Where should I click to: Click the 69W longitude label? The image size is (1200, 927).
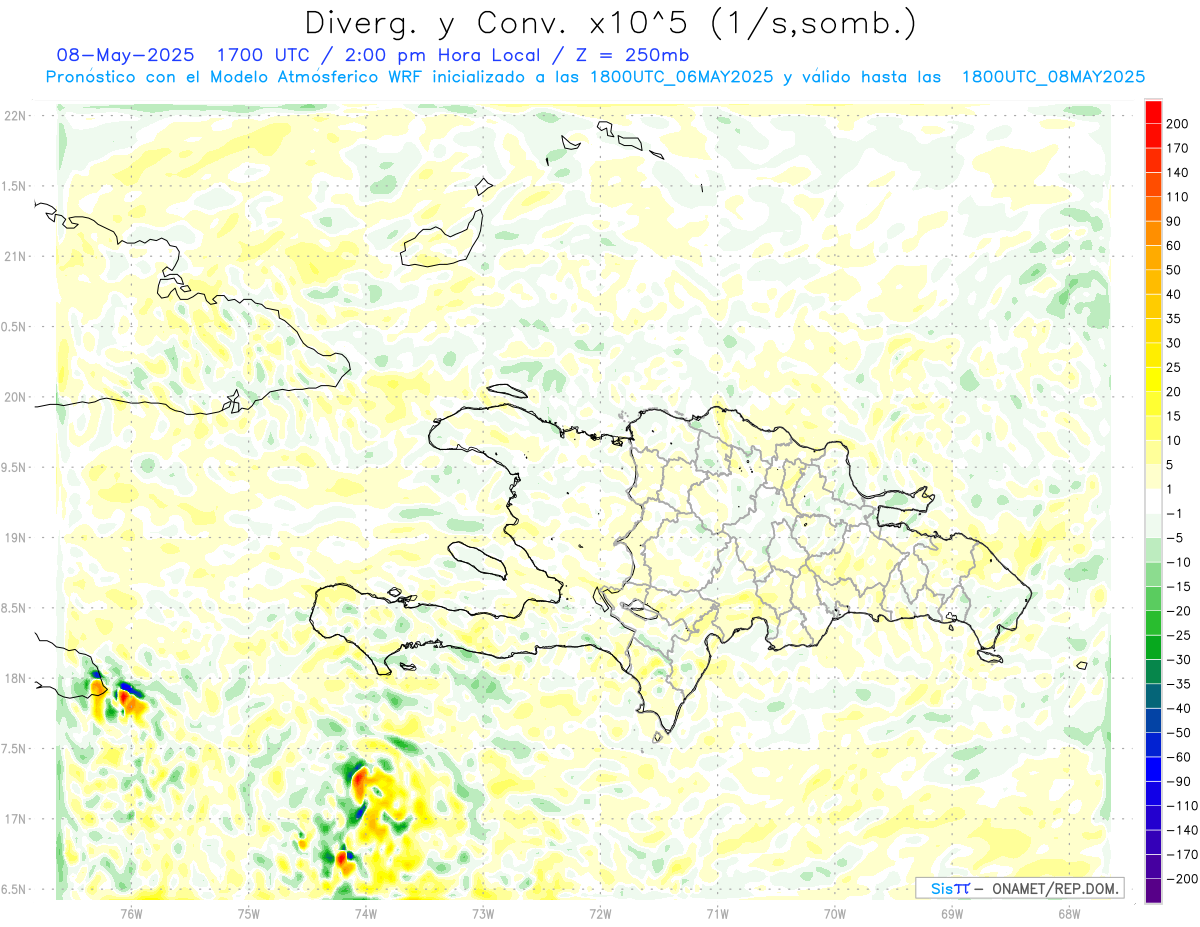tap(951, 912)
